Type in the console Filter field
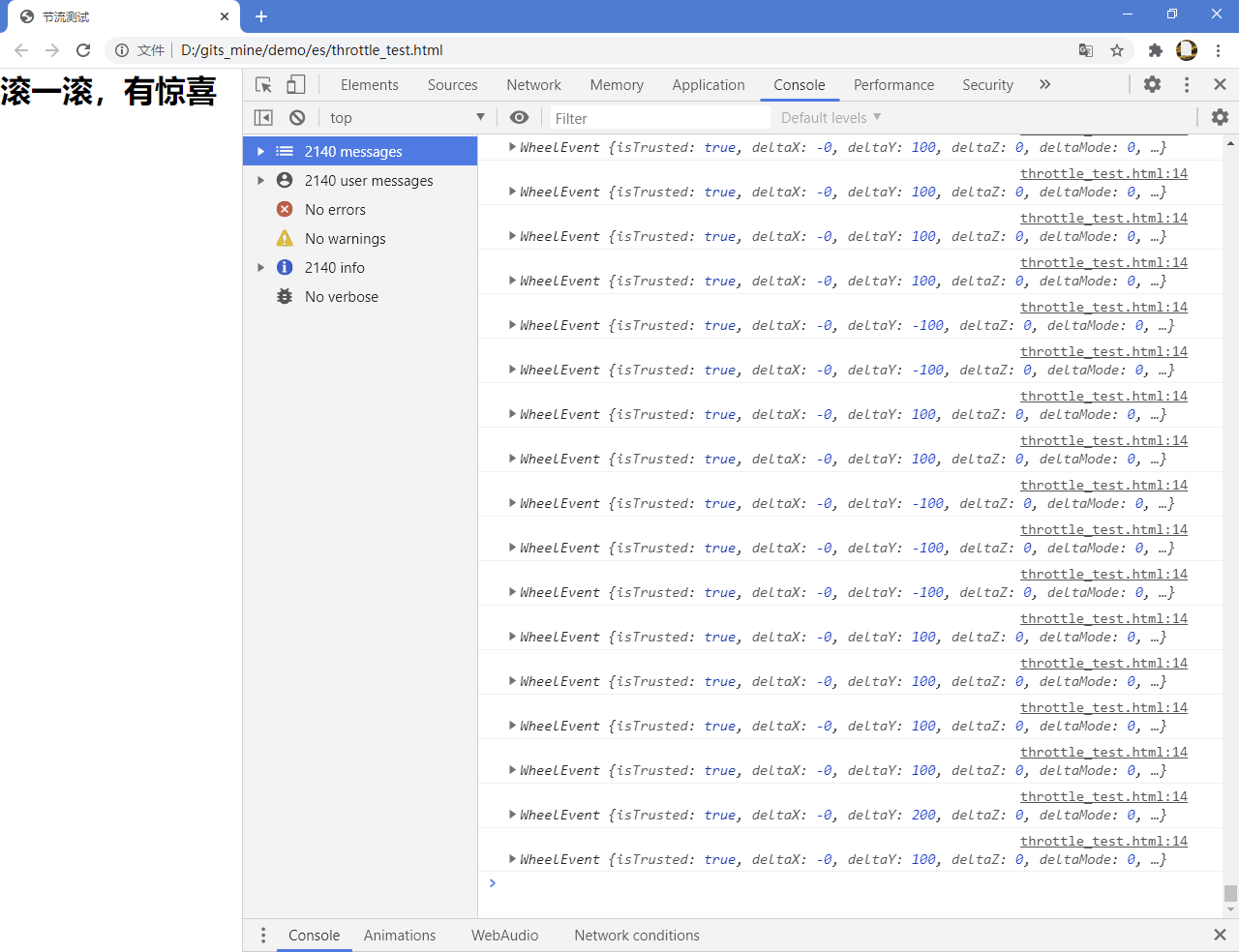1239x952 pixels. pos(658,117)
